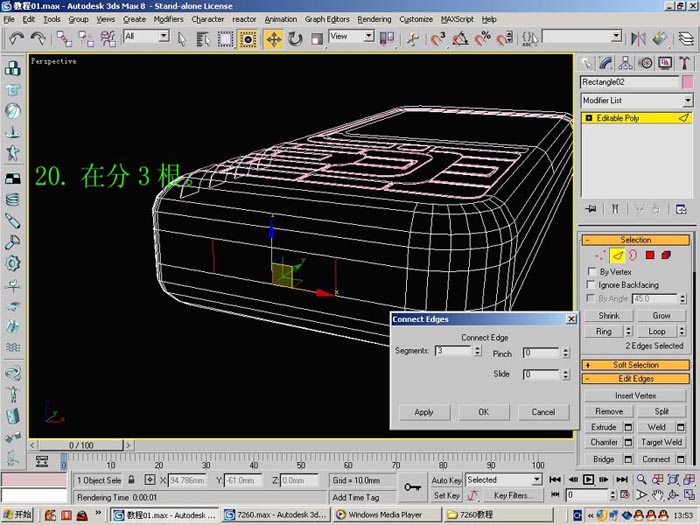This screenshot has width=700, height=525.
Task: Toggle the By Angle checkbox
Action: 591,298
